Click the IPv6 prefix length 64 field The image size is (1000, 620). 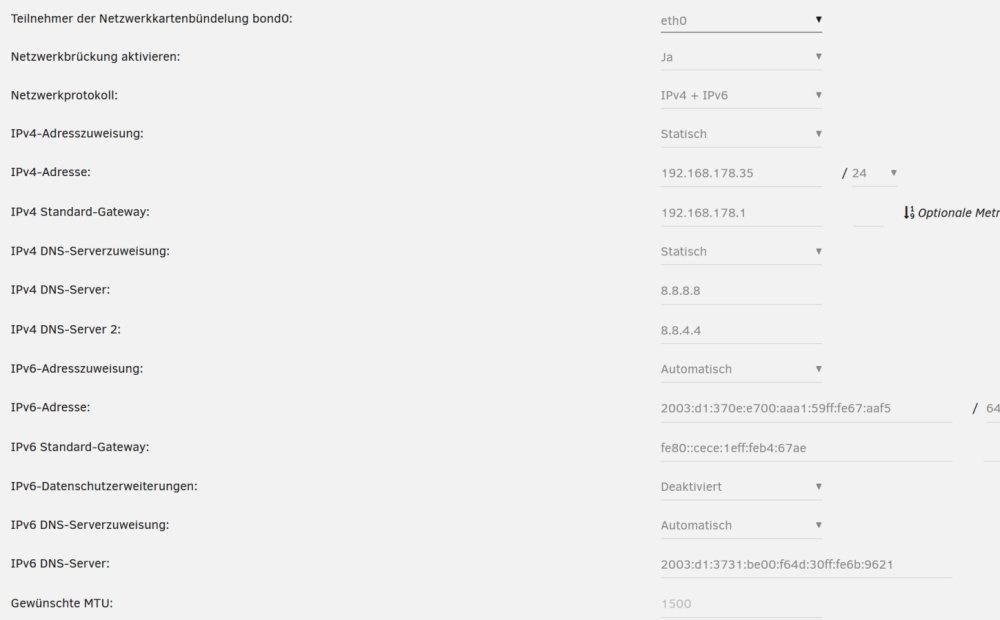992,409
